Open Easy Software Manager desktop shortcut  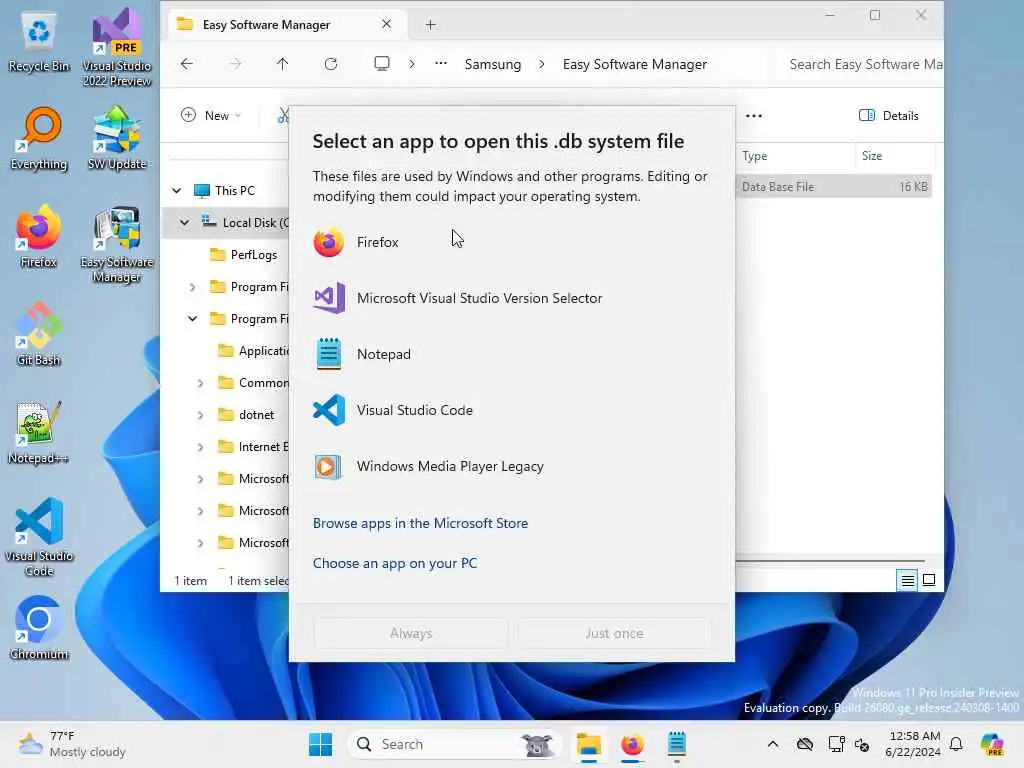coord(117,245)
